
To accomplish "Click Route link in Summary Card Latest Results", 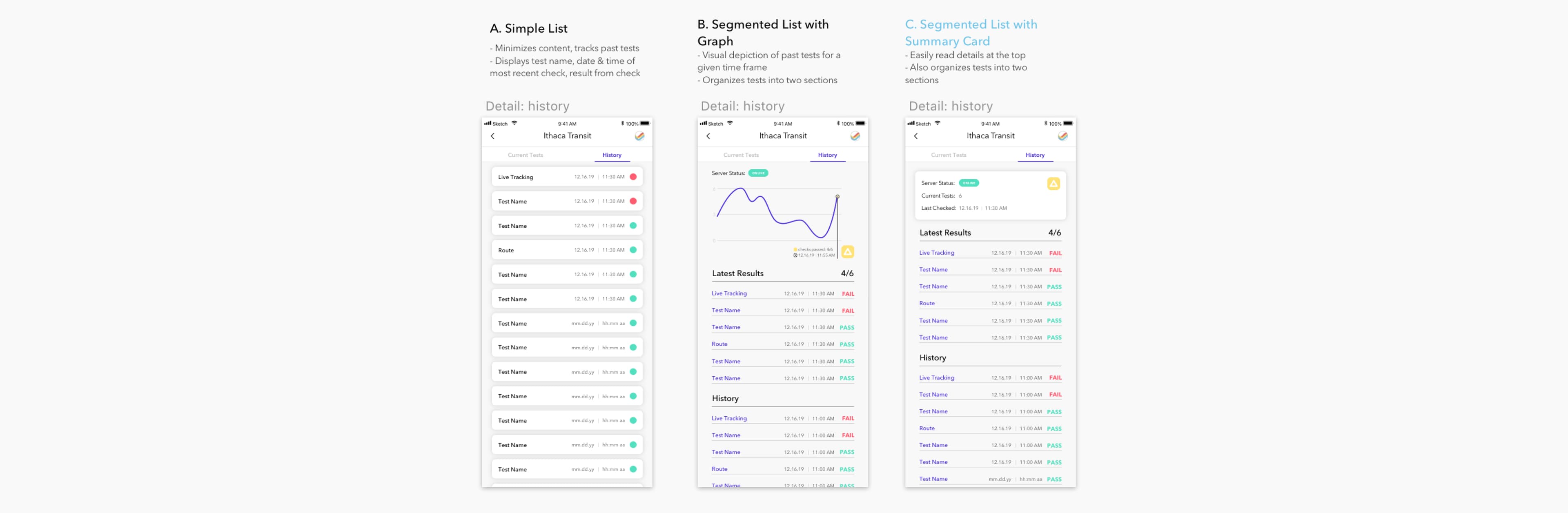I will tap(927, 304).
